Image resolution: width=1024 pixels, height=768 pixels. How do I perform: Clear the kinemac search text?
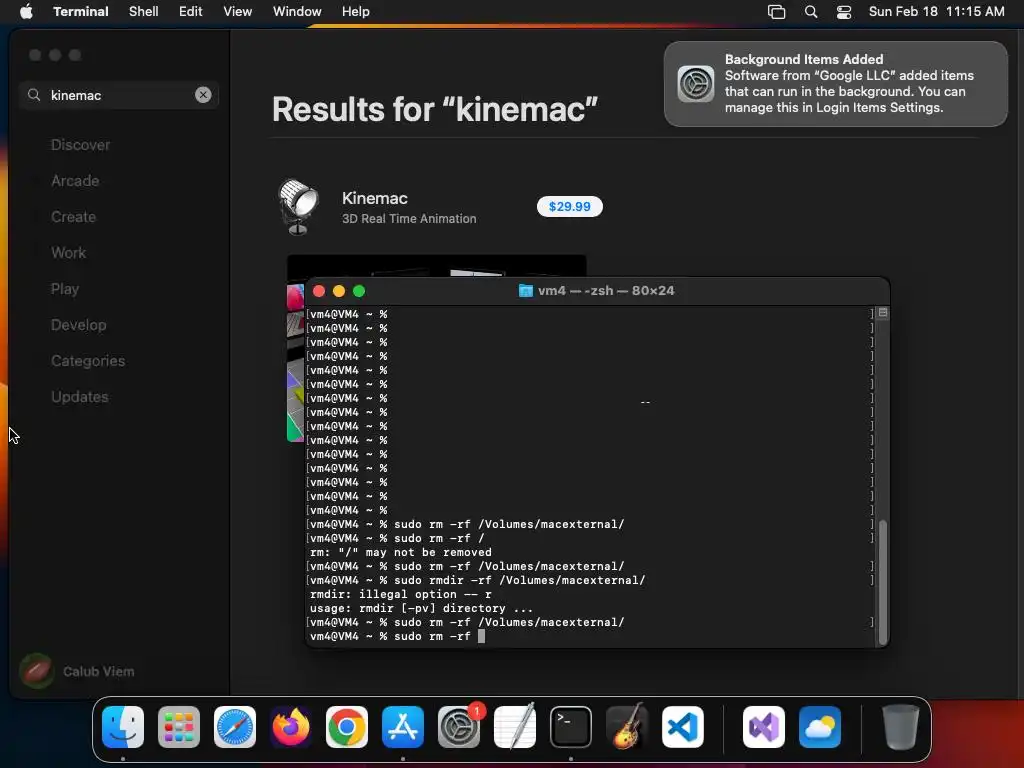[203, 95]
